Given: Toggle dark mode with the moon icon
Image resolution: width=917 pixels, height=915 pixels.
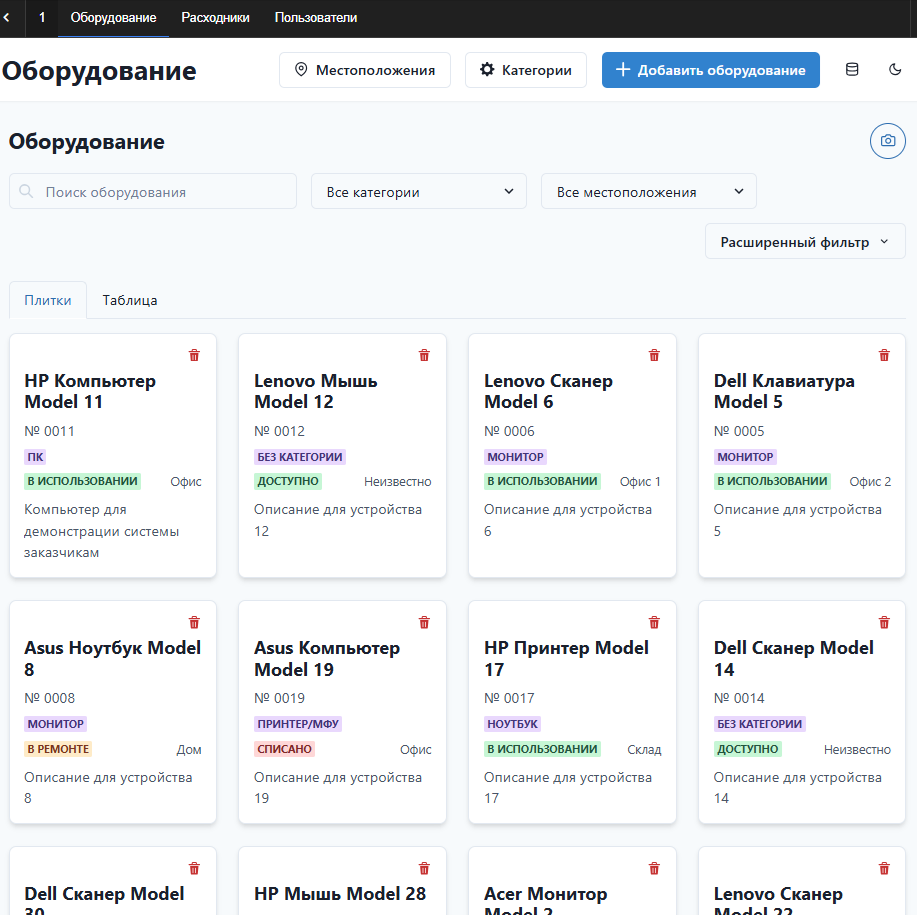Looking at the screenshot, I should [897, 70].
